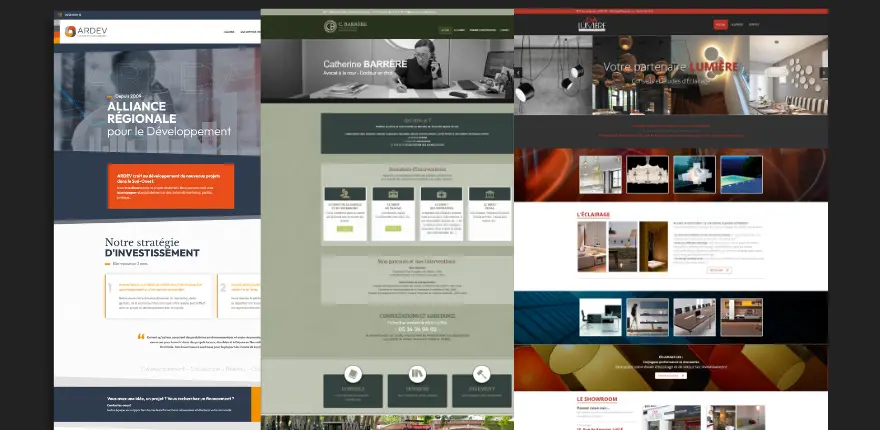The image size is (880, 430).
Task: Open the white geometric lamp thumbnail
Action: [x=694, y=175]
